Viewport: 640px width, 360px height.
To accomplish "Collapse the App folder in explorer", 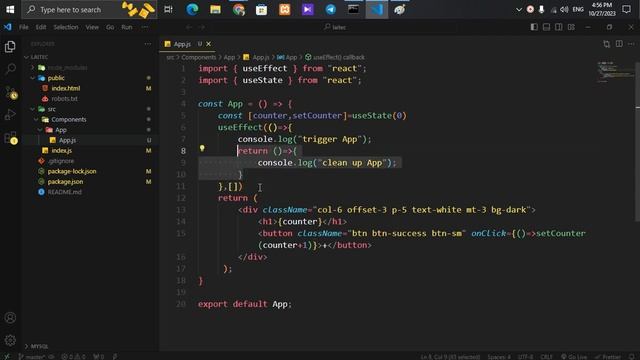I will coord(40,130).
